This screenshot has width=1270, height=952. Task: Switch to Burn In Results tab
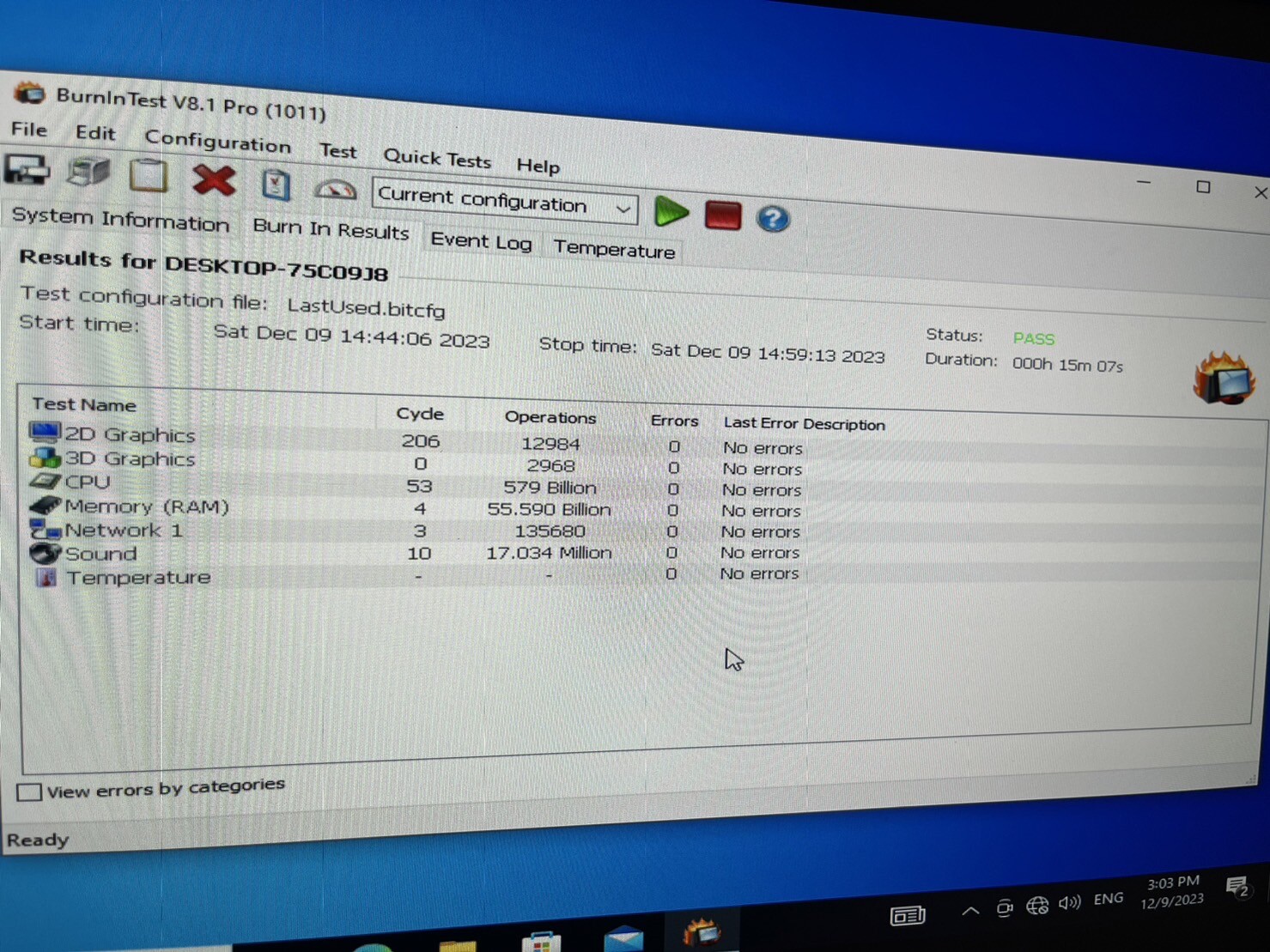tap(331, 228)
